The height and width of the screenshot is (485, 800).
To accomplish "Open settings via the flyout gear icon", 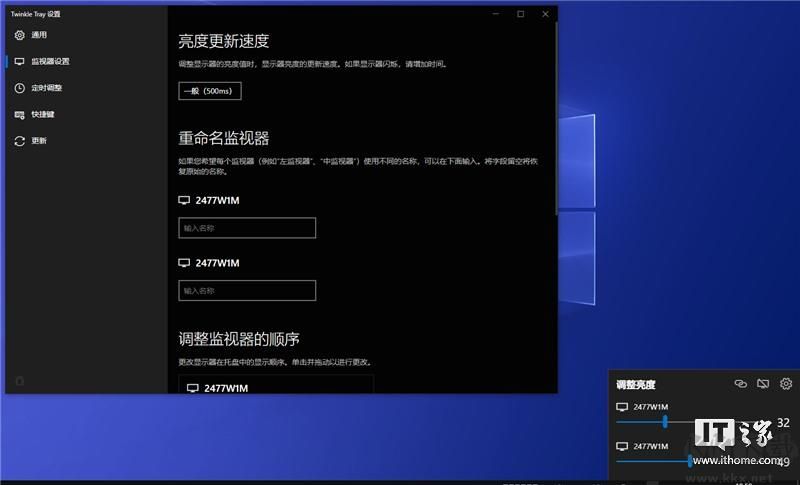I will tap(786, 384).
